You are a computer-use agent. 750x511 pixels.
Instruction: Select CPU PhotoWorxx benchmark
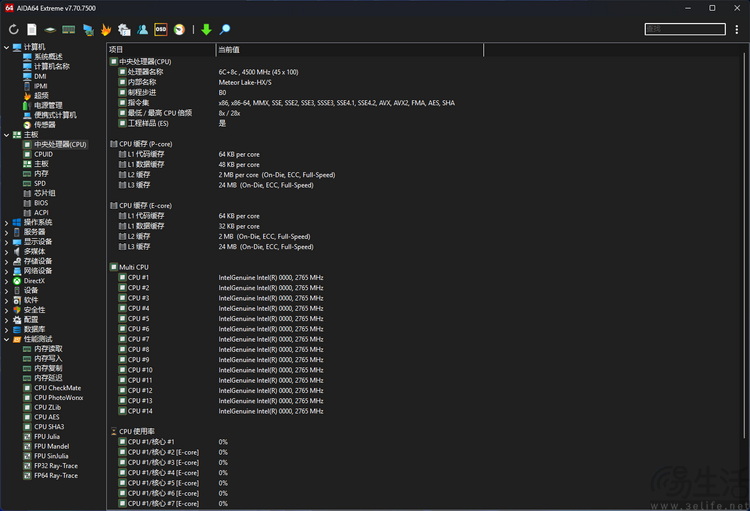(58, 398)
